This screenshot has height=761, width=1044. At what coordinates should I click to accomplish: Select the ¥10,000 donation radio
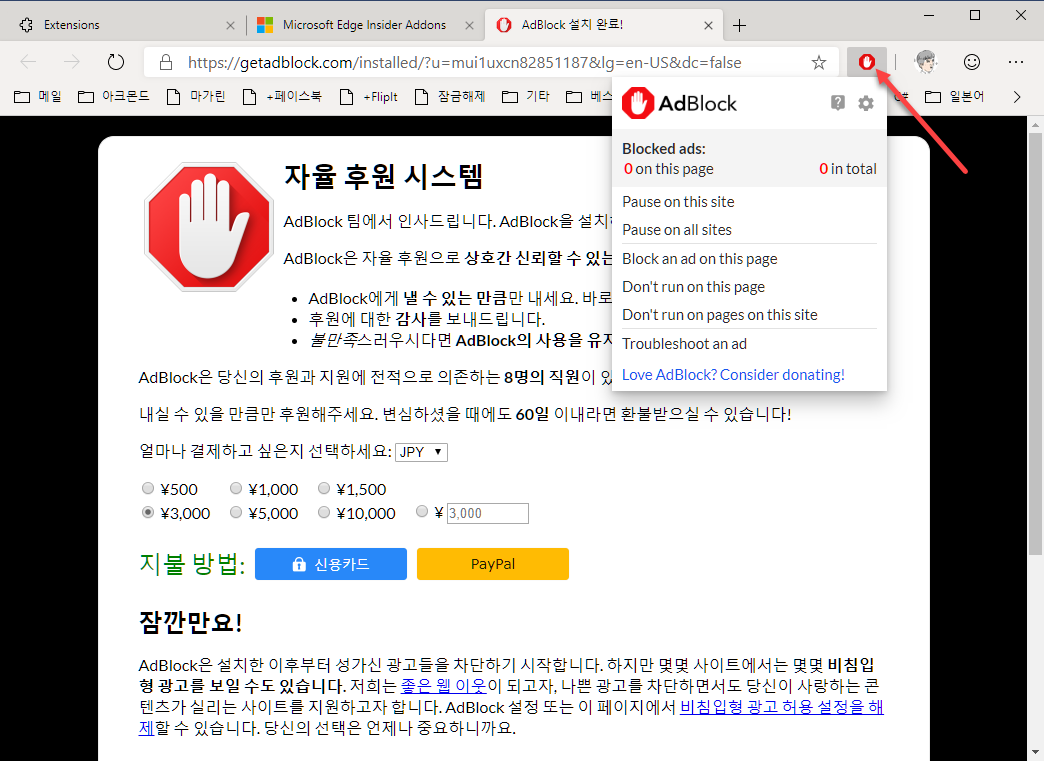click(324, 513)
